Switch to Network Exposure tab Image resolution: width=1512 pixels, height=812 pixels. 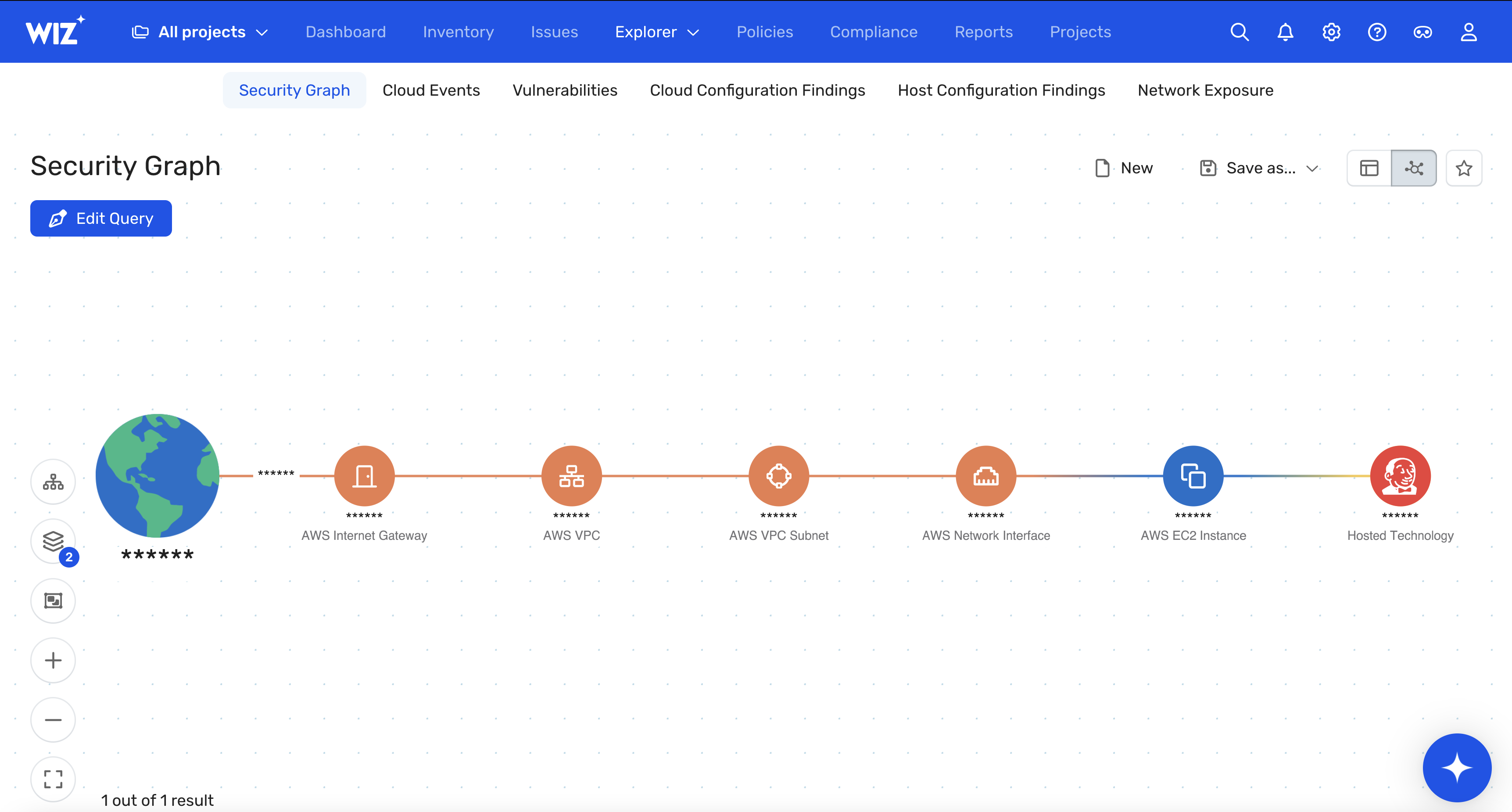1205,90
